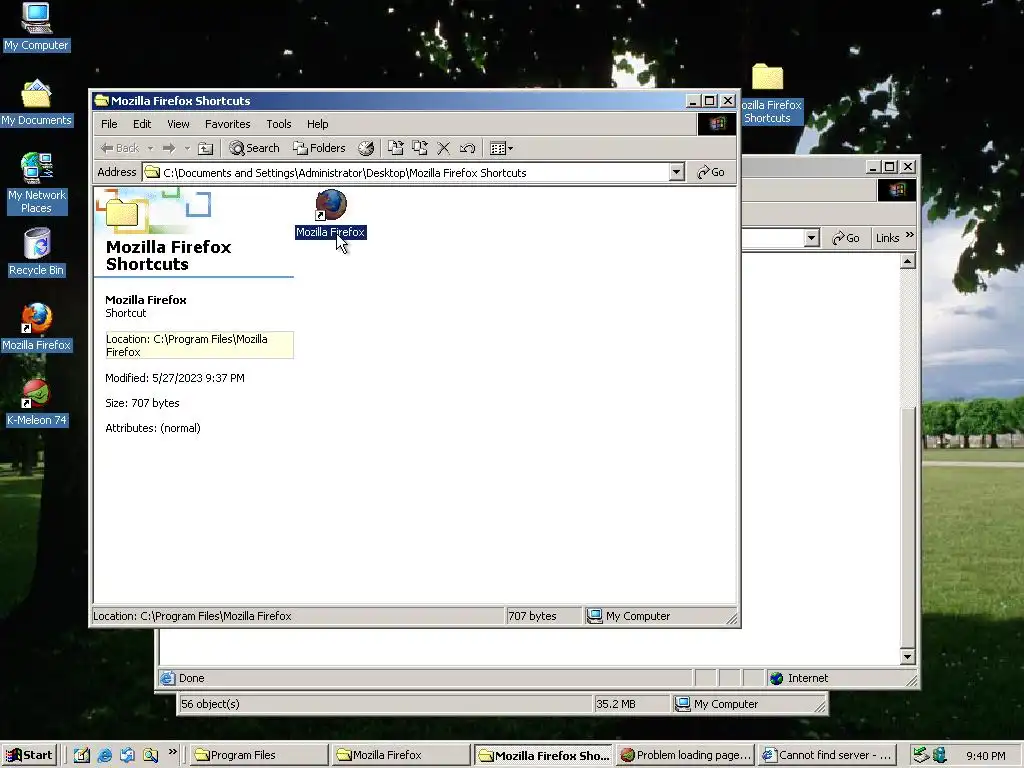Click first Quick Launch icon beside Start
Image resolution: width=1024 pixels, height=768 pixels.
(82, 756)
